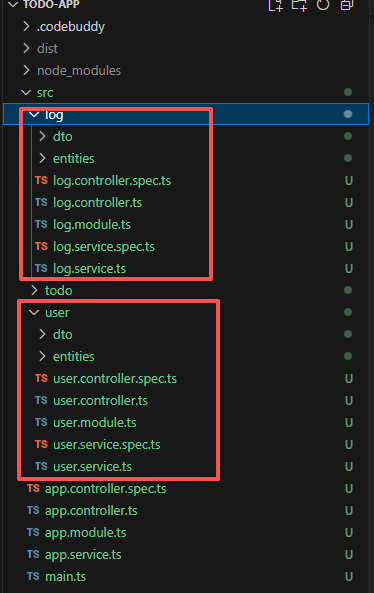Open user.controller.ts file
Screen dimensions: 374x593
[101, 401]
